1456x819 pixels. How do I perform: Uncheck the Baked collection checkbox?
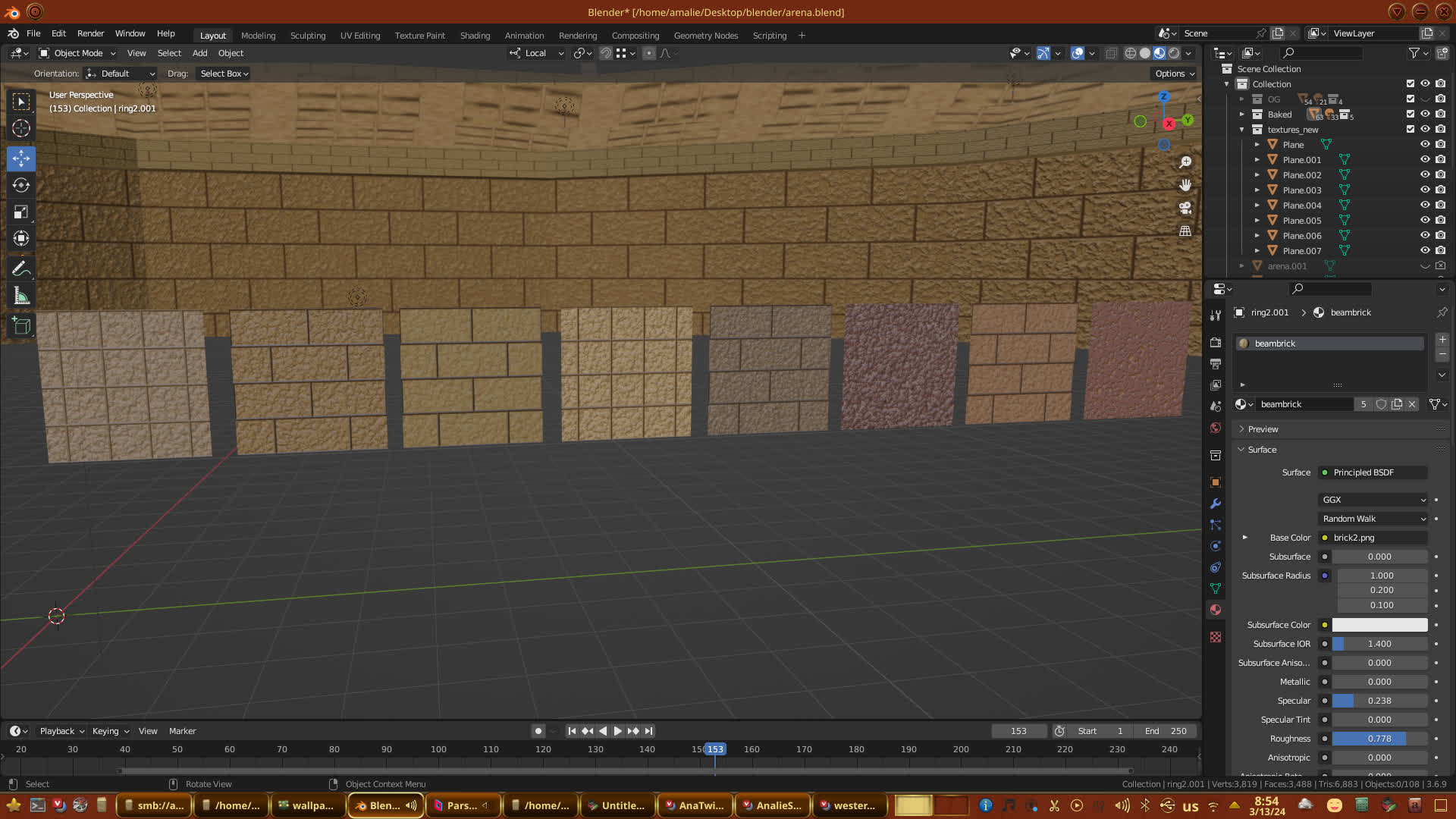coord(1410,115)
